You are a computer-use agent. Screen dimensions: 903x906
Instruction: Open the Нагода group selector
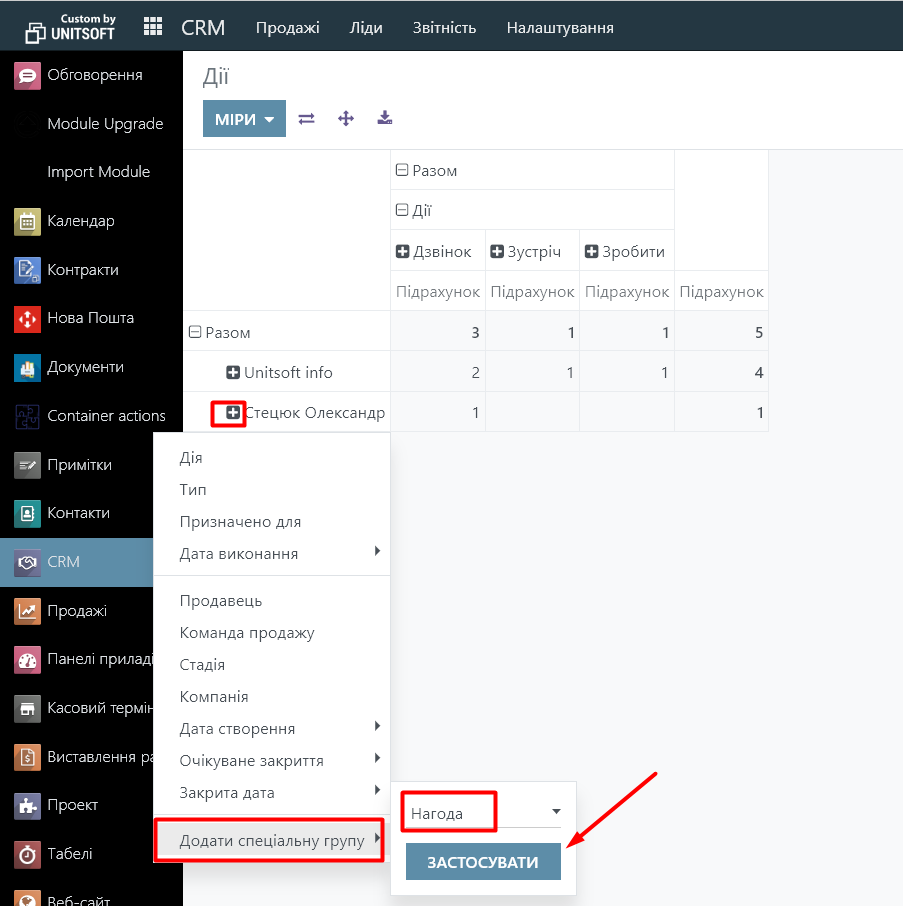pyautogui.click(x=484, y=813)
